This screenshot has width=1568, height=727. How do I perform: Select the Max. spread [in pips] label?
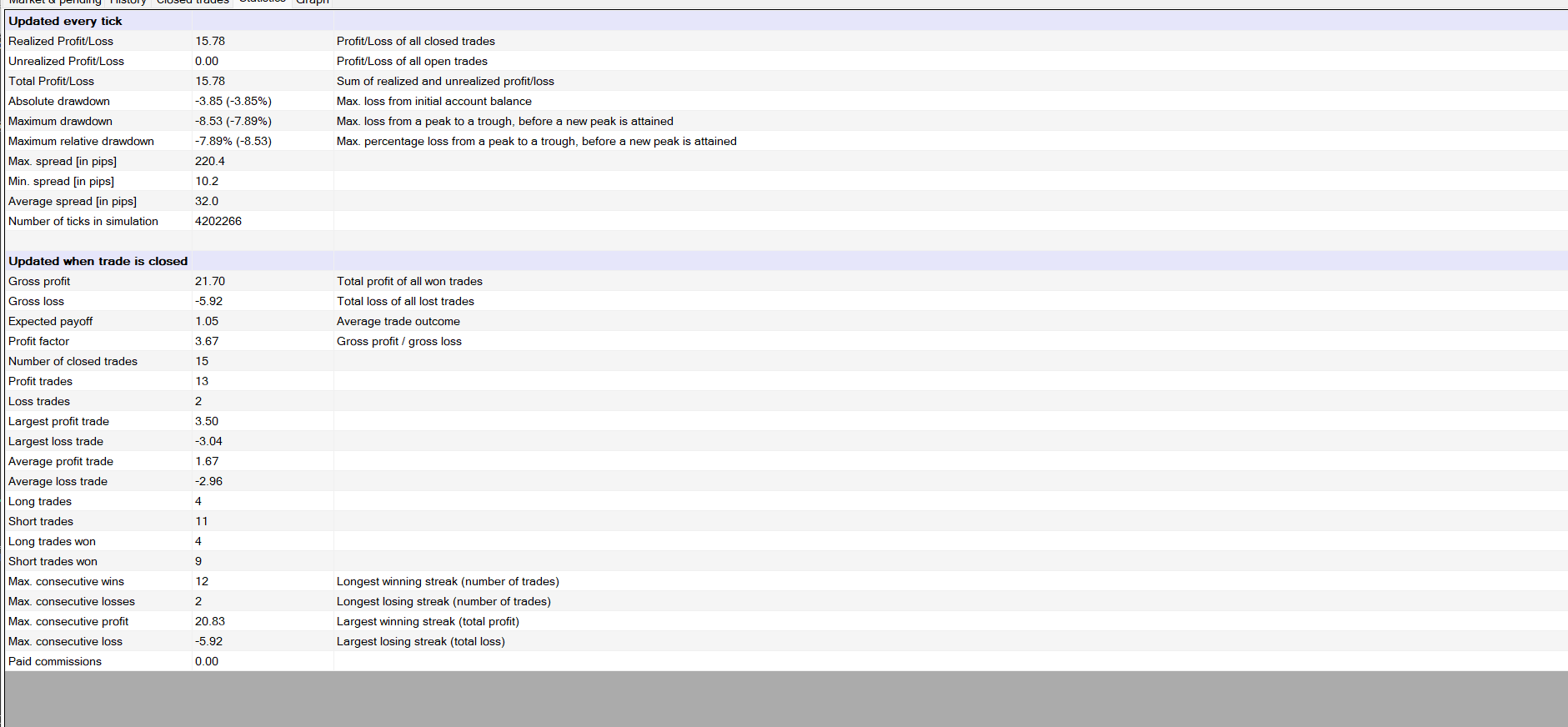point(63,161)
